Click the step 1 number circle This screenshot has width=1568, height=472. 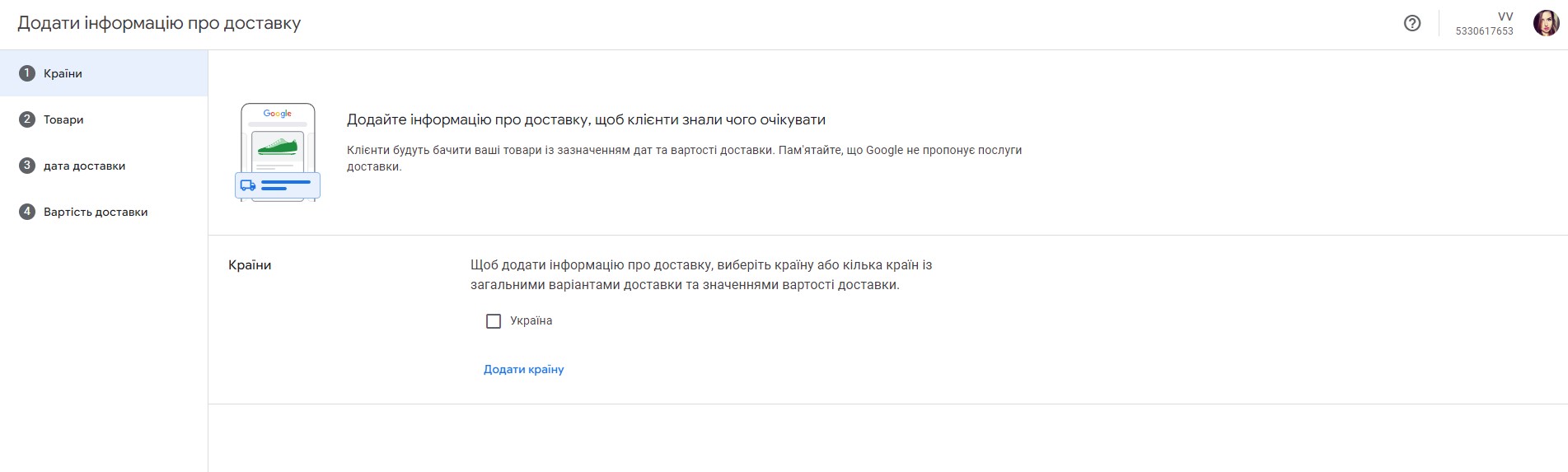(x=26, y=73)
